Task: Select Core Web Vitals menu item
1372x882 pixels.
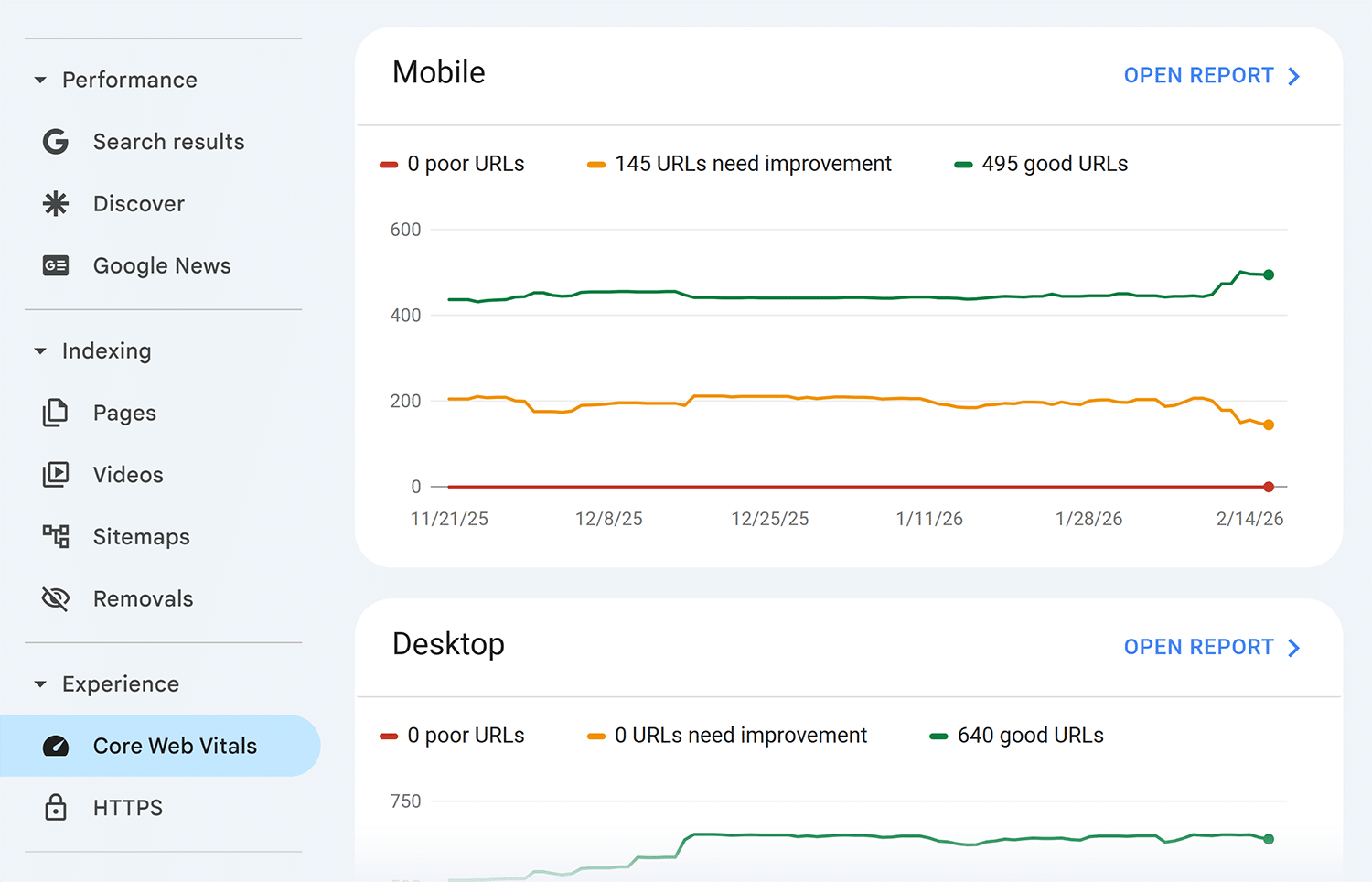Action: pos(160,746)
